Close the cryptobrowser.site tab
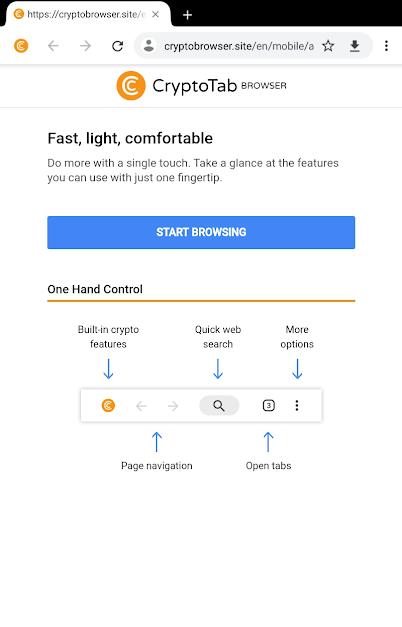402x627 pixels. point(156,14)
